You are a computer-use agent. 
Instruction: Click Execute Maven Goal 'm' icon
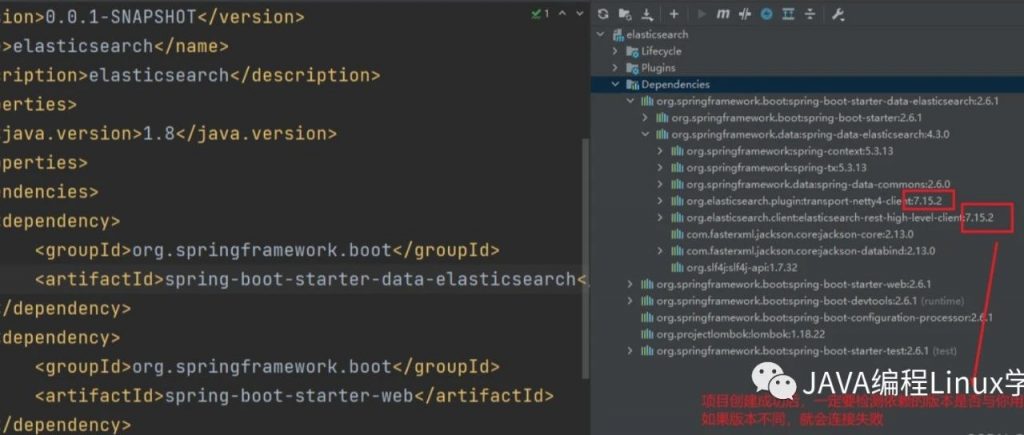tap(722, 14)
